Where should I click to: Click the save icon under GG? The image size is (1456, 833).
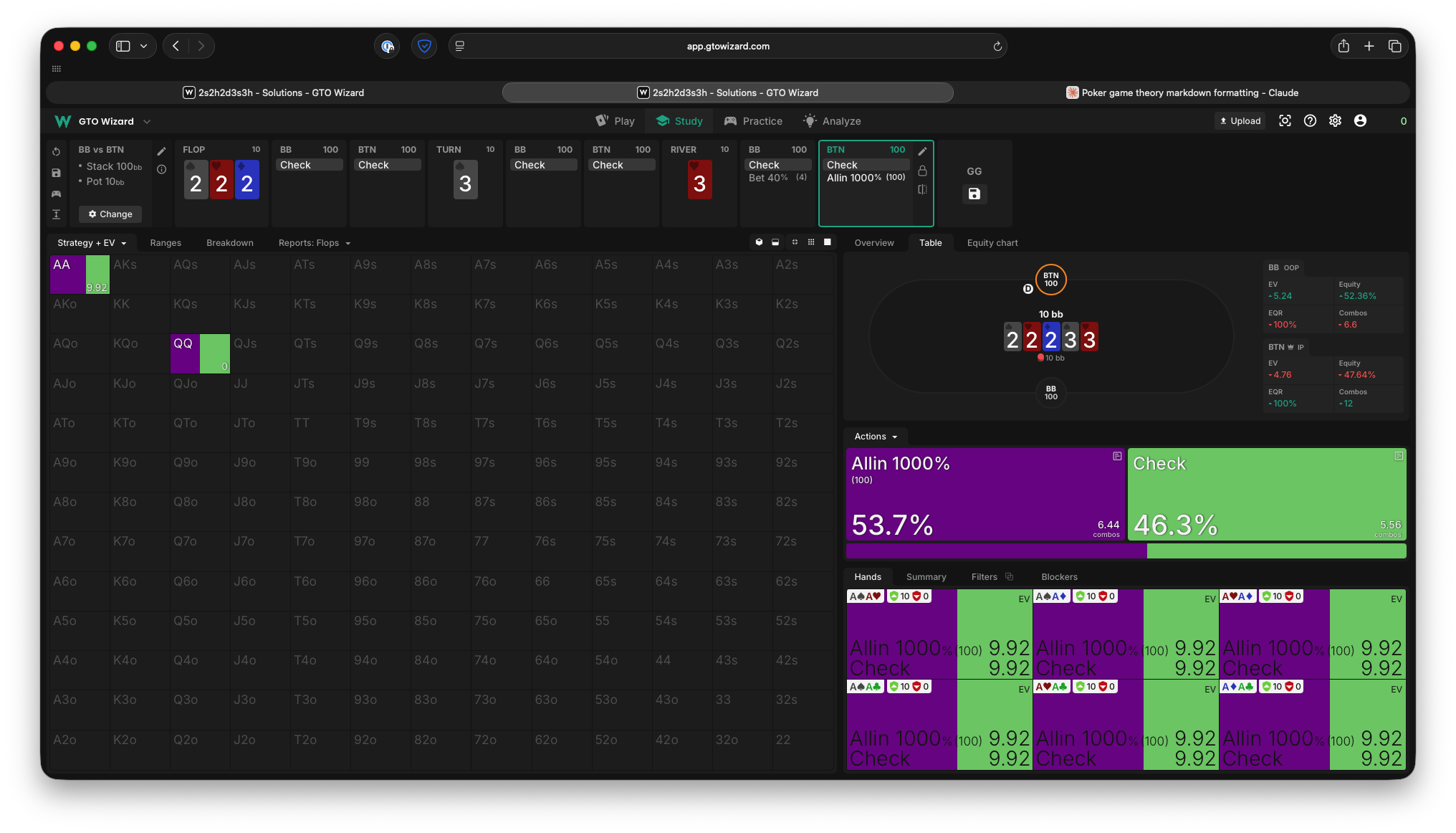(x=974, y=194)
